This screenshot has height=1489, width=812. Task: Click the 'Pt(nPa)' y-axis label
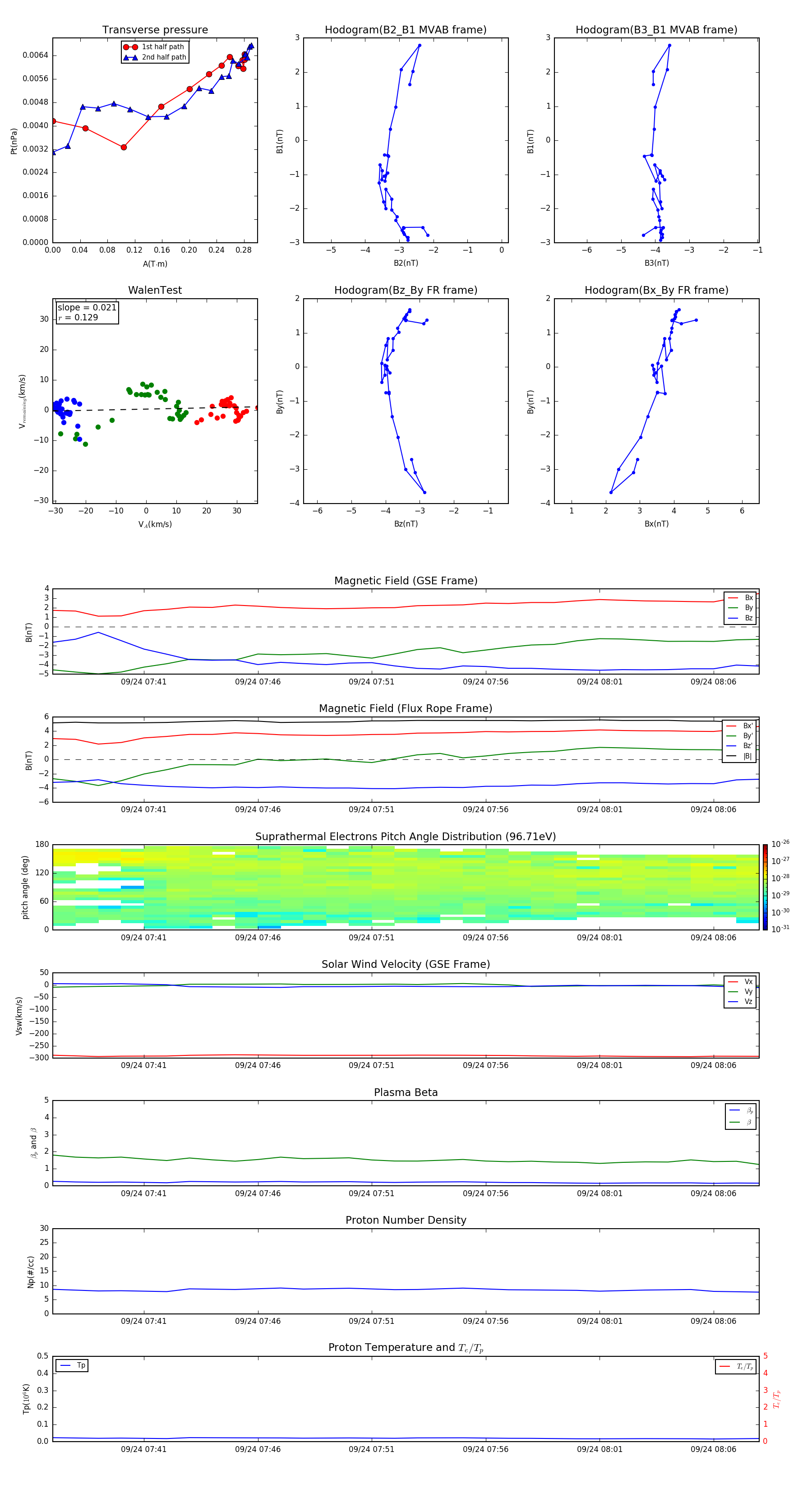click(x=14, y=140)
